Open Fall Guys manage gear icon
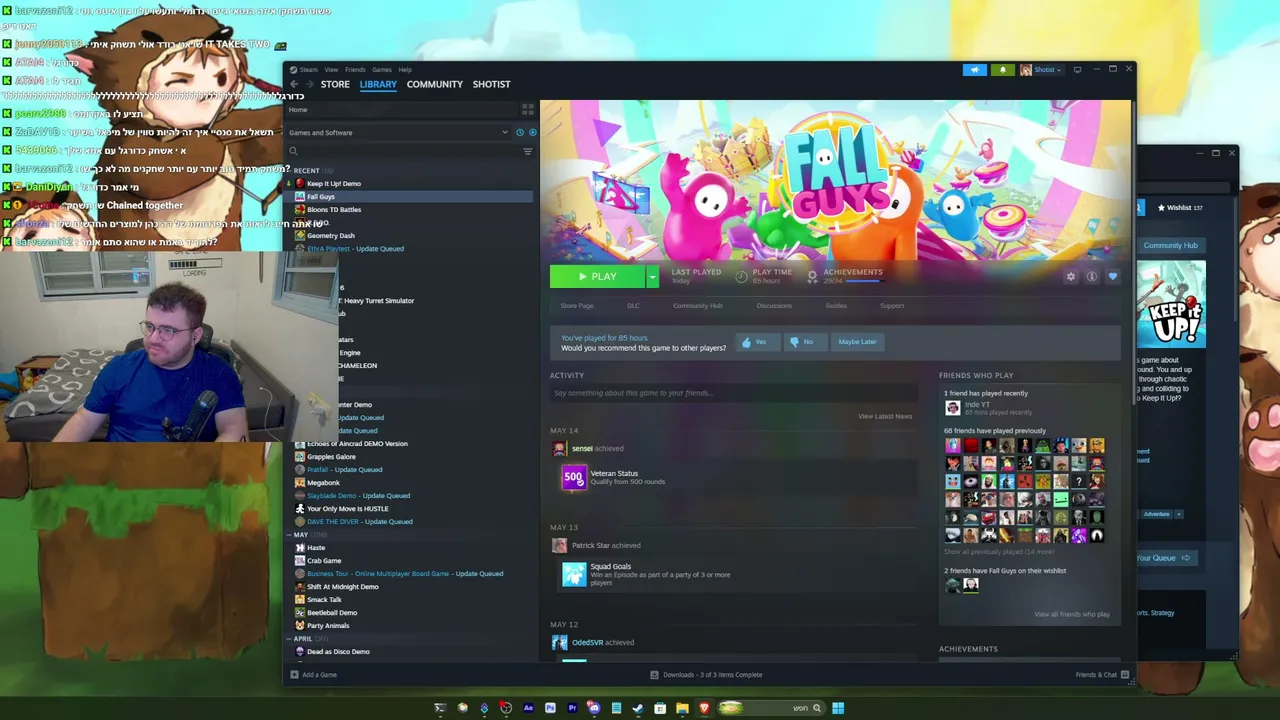 click(1071, 277)
